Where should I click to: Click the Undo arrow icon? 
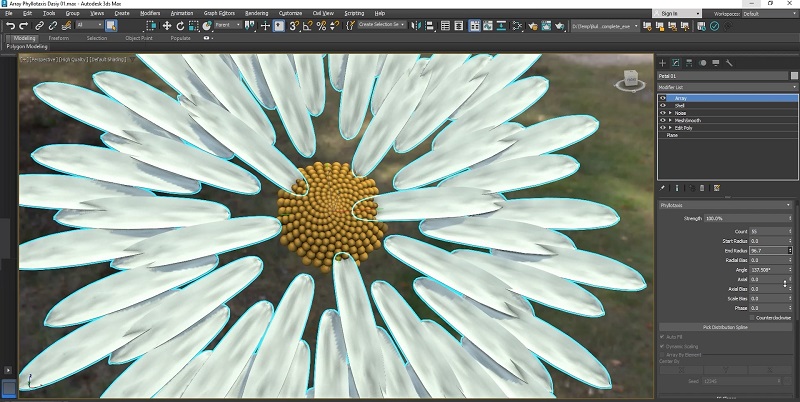point(10,25)
